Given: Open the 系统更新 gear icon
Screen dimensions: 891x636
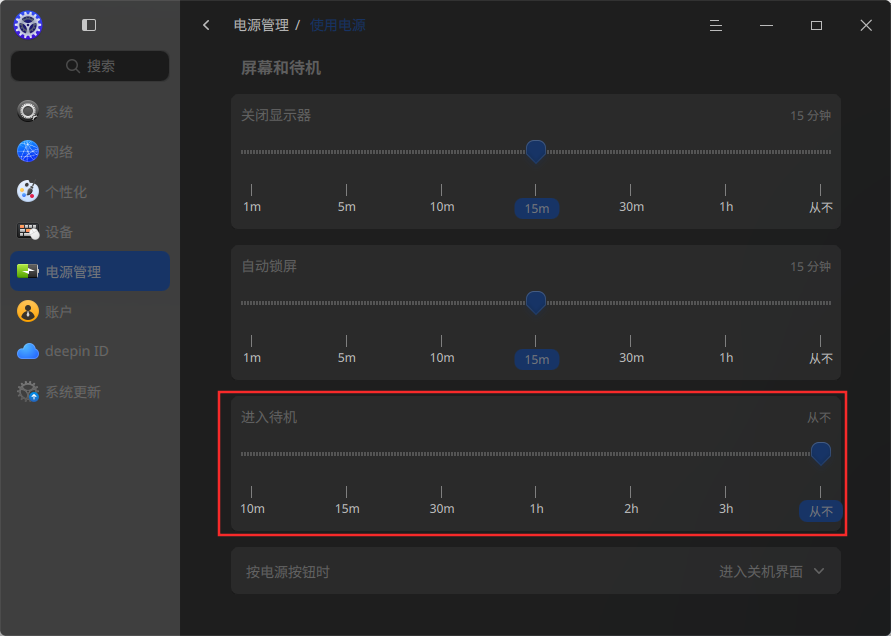Looking at the screenshot, I should tap(27, 392).
